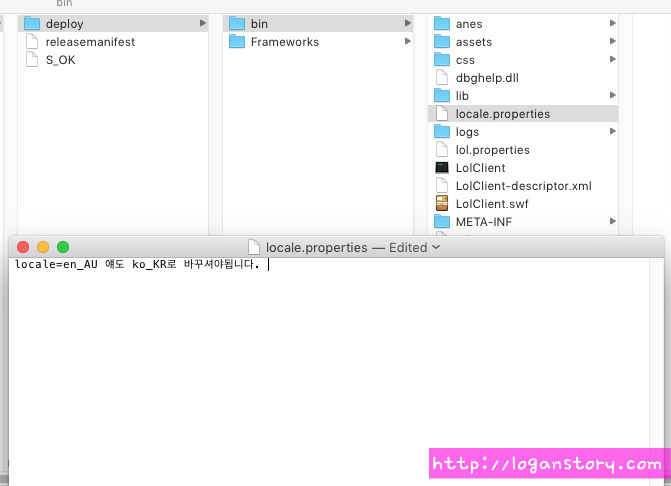Select the 'deploy' folder name
Viewport: 671px width, 486px height.
[65, 24]
